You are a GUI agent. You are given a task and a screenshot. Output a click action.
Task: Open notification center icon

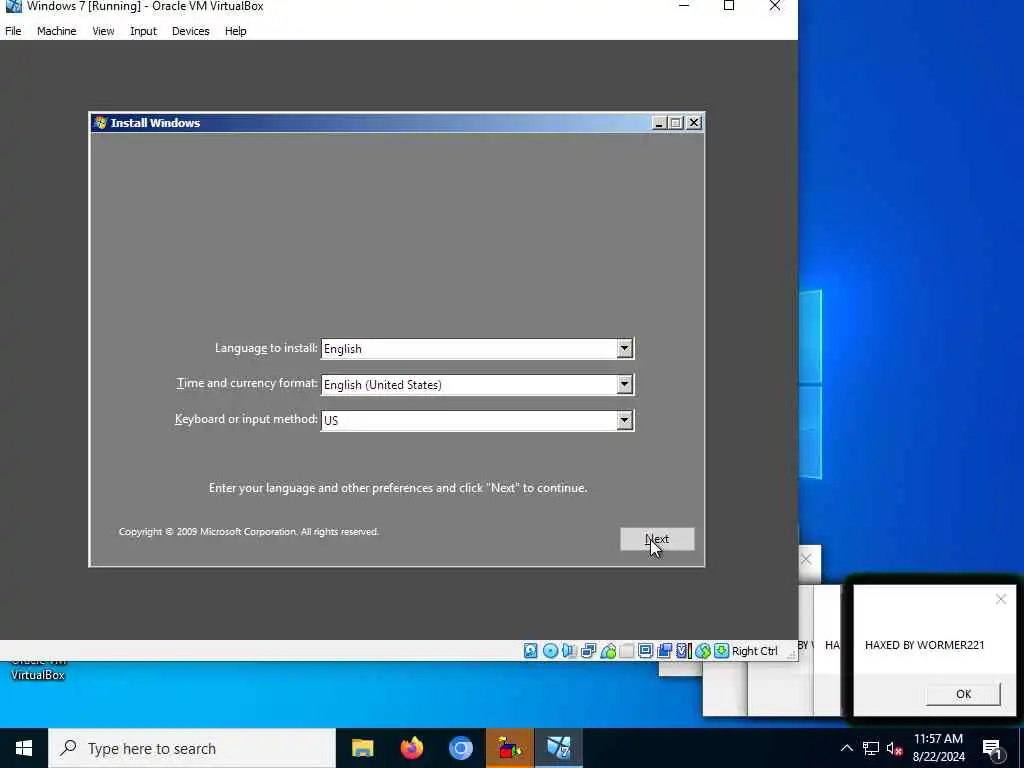(992, 748)
